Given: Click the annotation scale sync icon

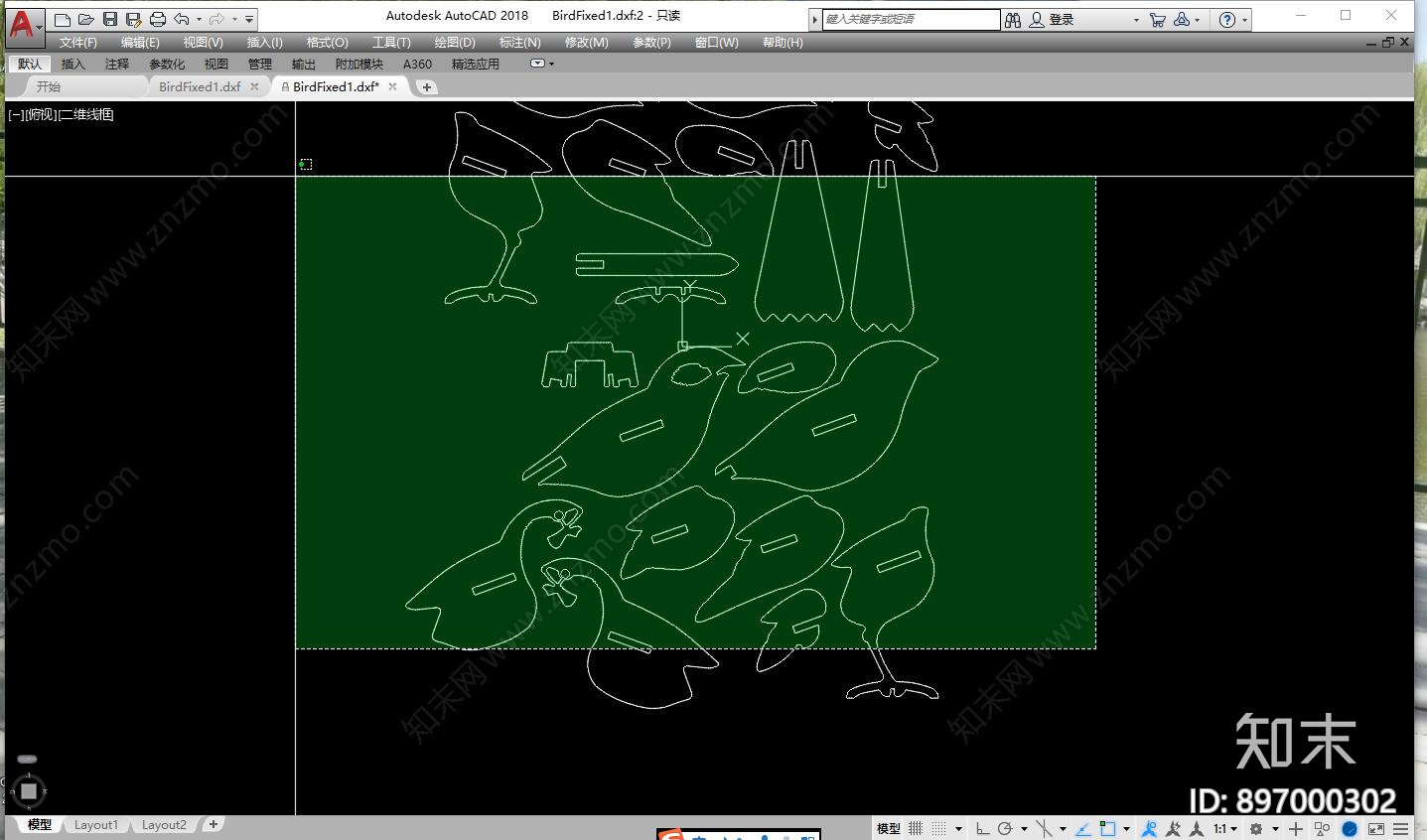Looking at the screenshot, I should click(1197, 828).
